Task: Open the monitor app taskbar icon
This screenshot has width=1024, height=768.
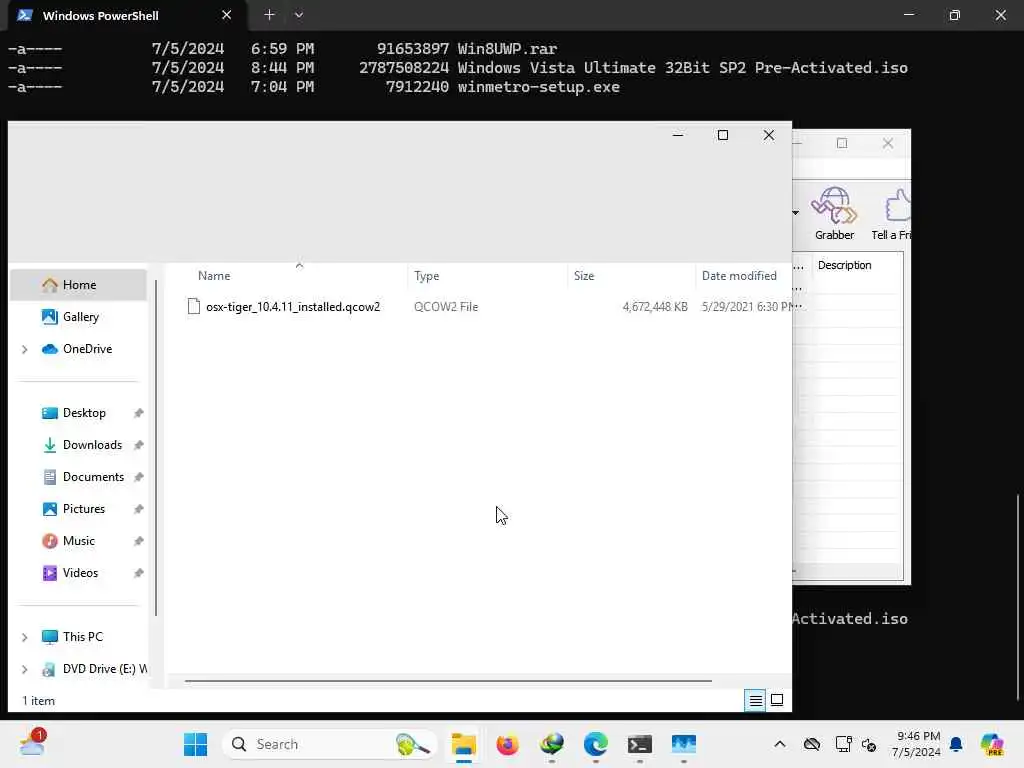Action: (x=684, y=744)
